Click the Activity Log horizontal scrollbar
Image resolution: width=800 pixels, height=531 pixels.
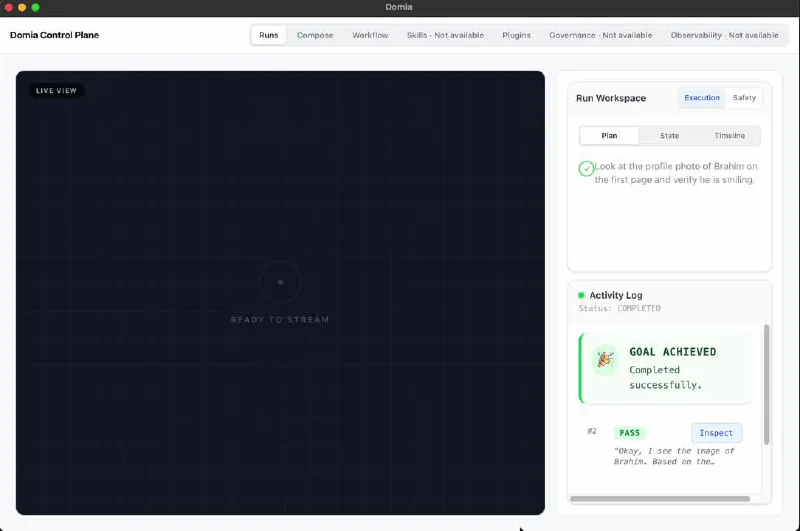660,499
